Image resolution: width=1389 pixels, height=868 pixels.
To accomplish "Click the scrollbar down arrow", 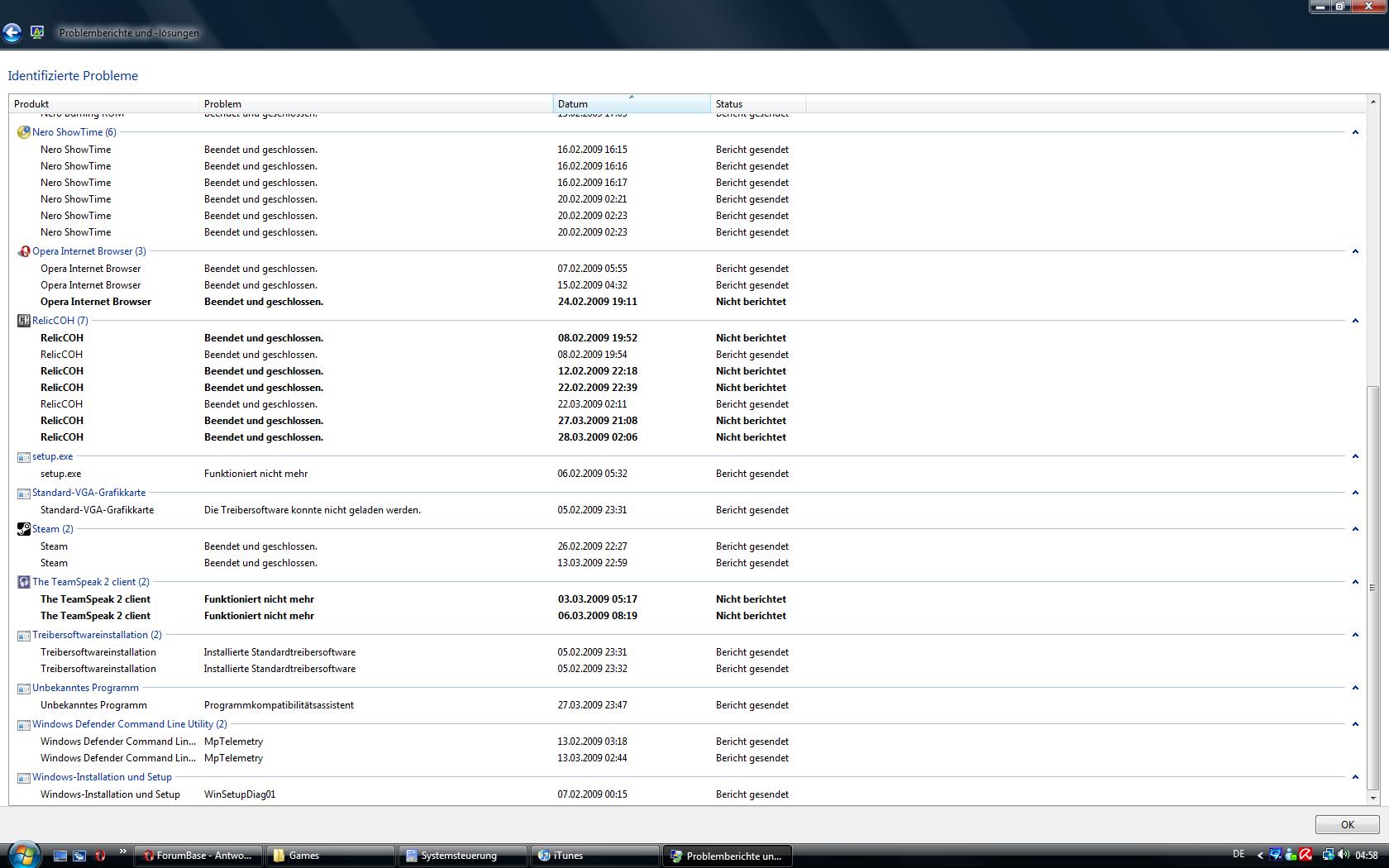I will [1372, 798].
